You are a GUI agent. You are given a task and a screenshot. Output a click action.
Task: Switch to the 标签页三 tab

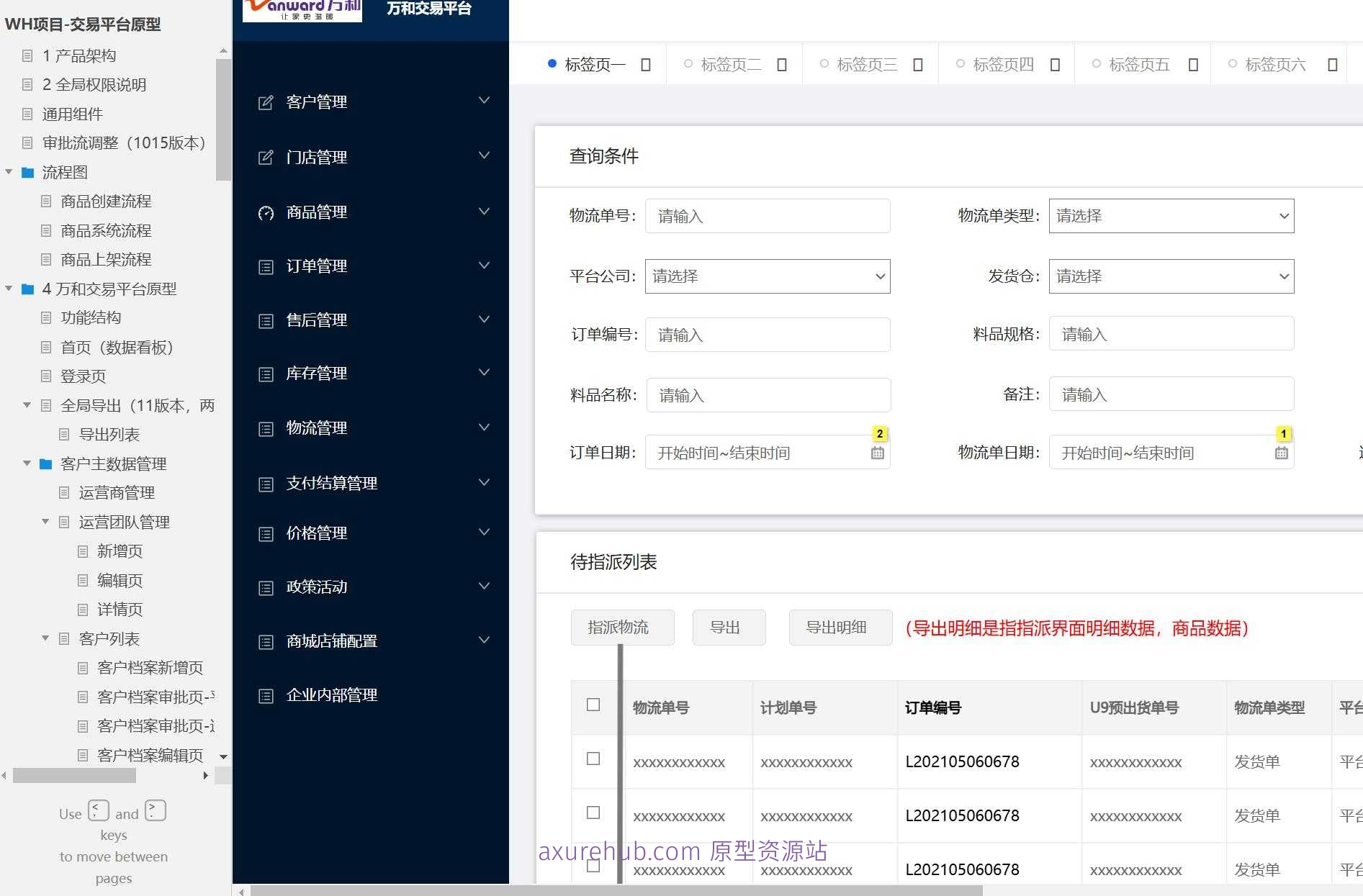(x=867, y=64)
